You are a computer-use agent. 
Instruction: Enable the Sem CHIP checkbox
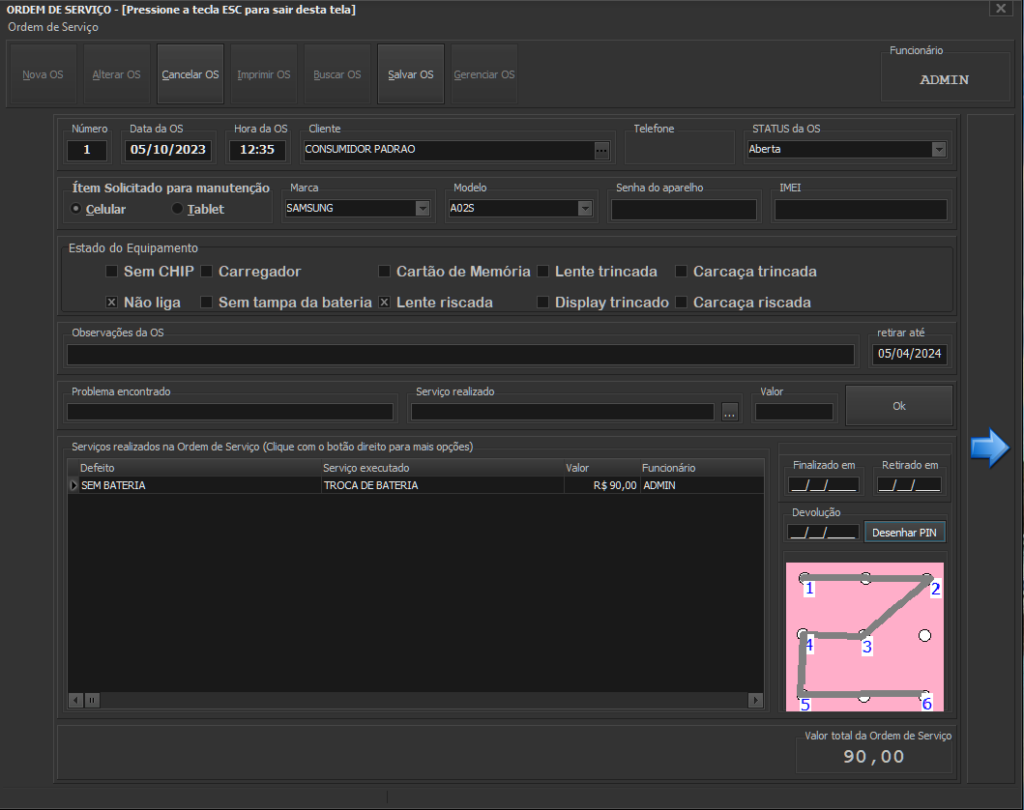(x=112, y=271)
